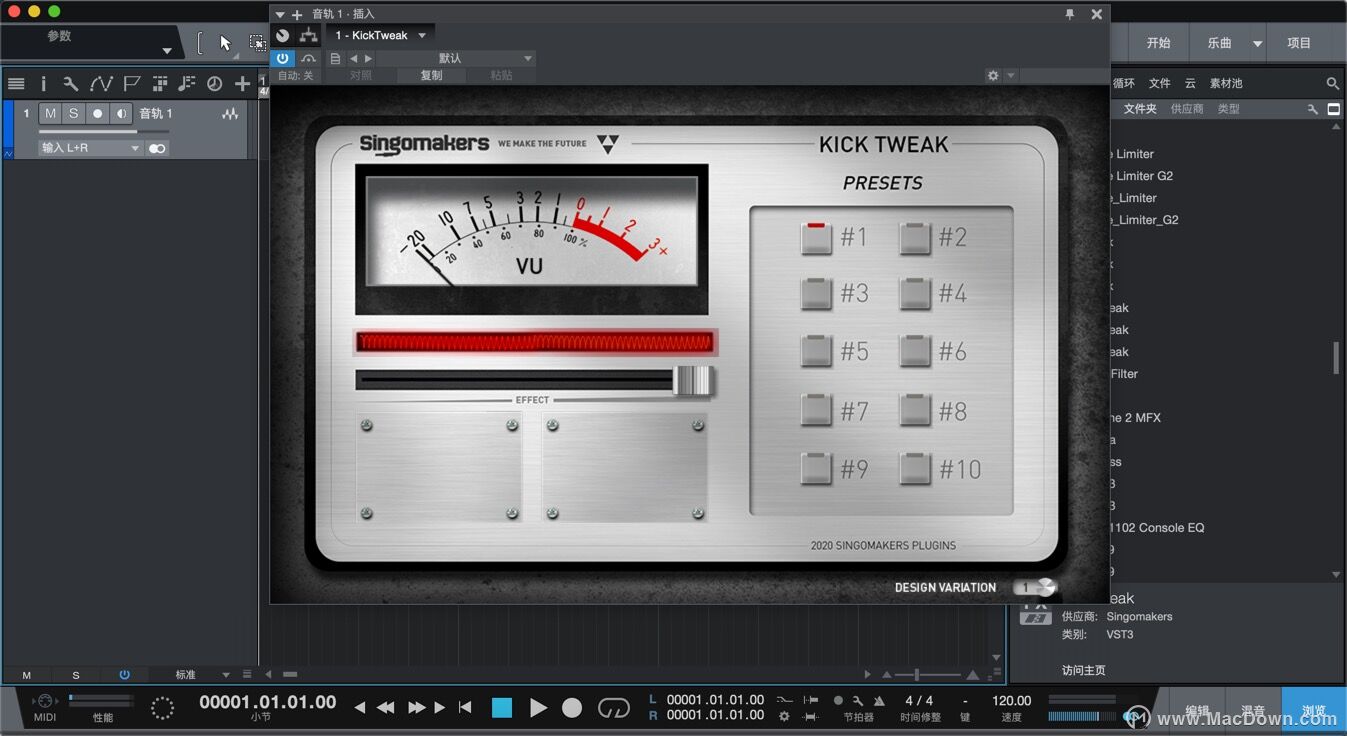Switch to the 乐曲 page
The image size is (1347, 736).
click(1219, 43)
